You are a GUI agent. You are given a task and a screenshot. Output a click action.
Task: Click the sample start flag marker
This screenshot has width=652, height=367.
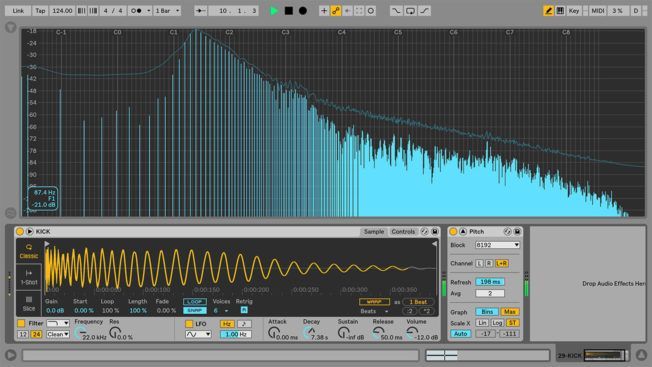47,244
